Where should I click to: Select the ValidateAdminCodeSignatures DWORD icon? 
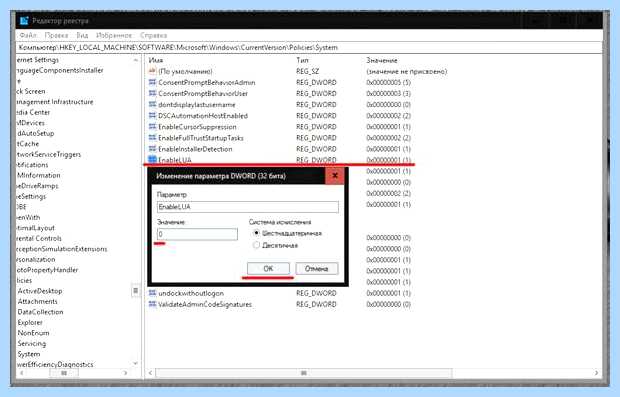[153, 304]
